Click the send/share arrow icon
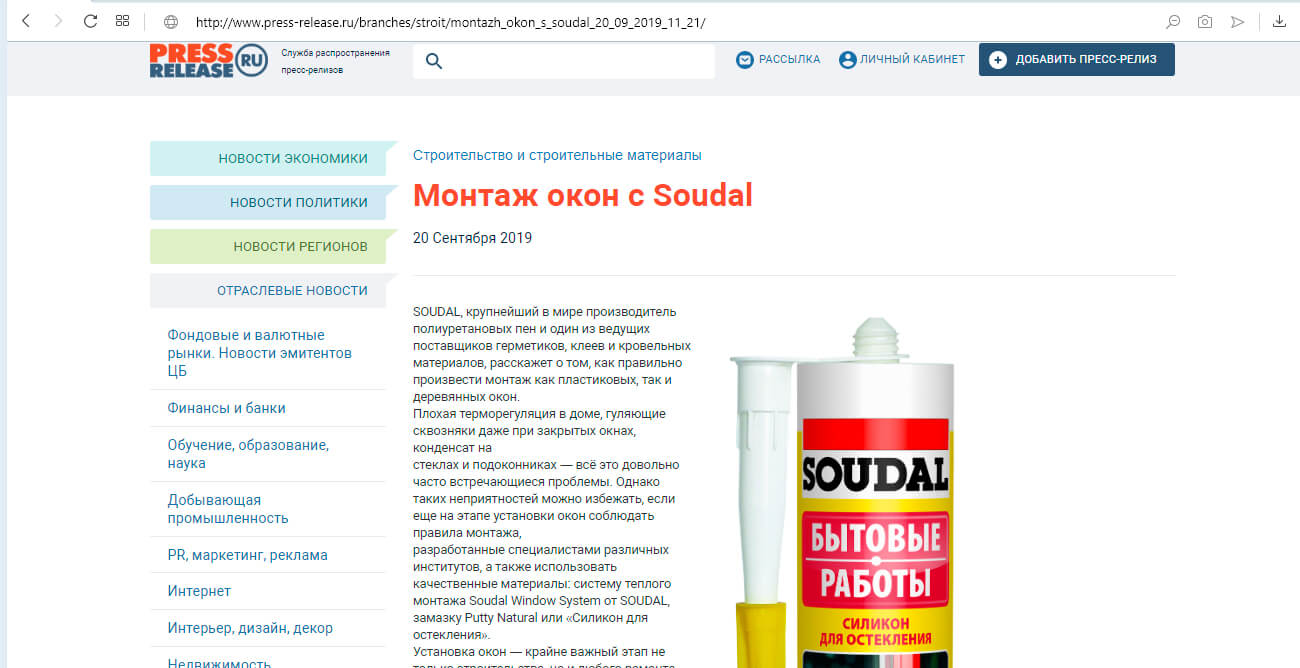Image resolution: width=1300 pixels, height=668 pixels. (1238, 21)
